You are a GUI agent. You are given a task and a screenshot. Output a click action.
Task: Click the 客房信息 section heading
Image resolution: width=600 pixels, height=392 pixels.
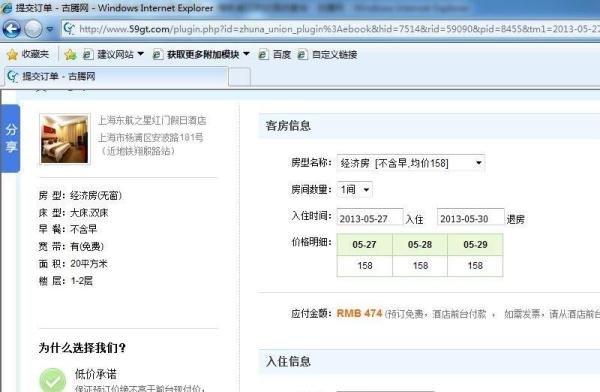click(288, 126)
